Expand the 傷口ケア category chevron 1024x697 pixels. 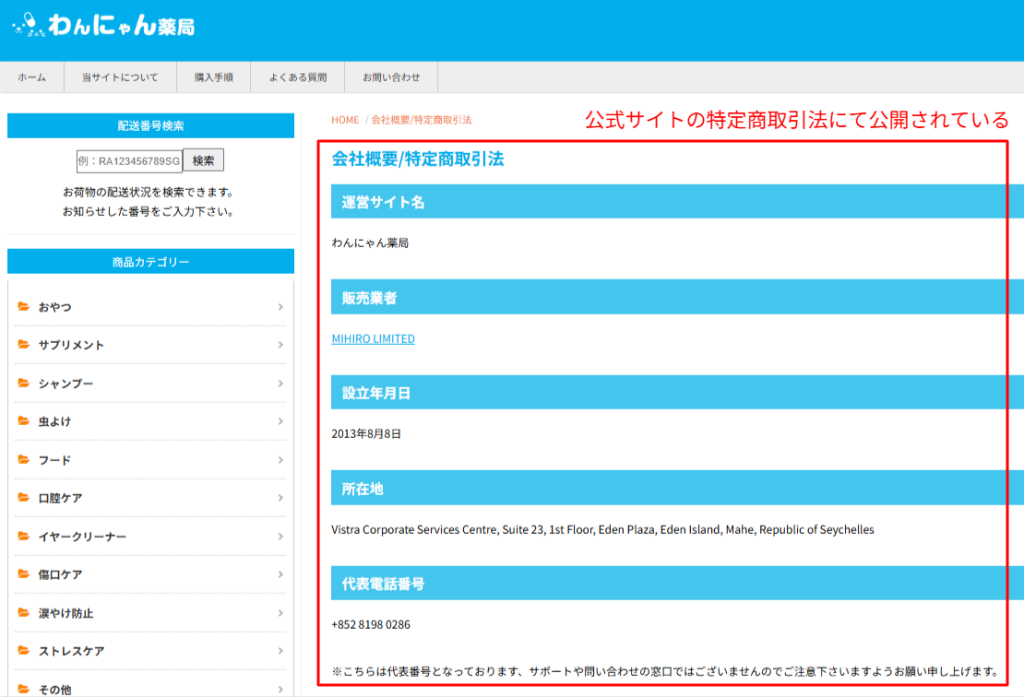click(280, 574)
